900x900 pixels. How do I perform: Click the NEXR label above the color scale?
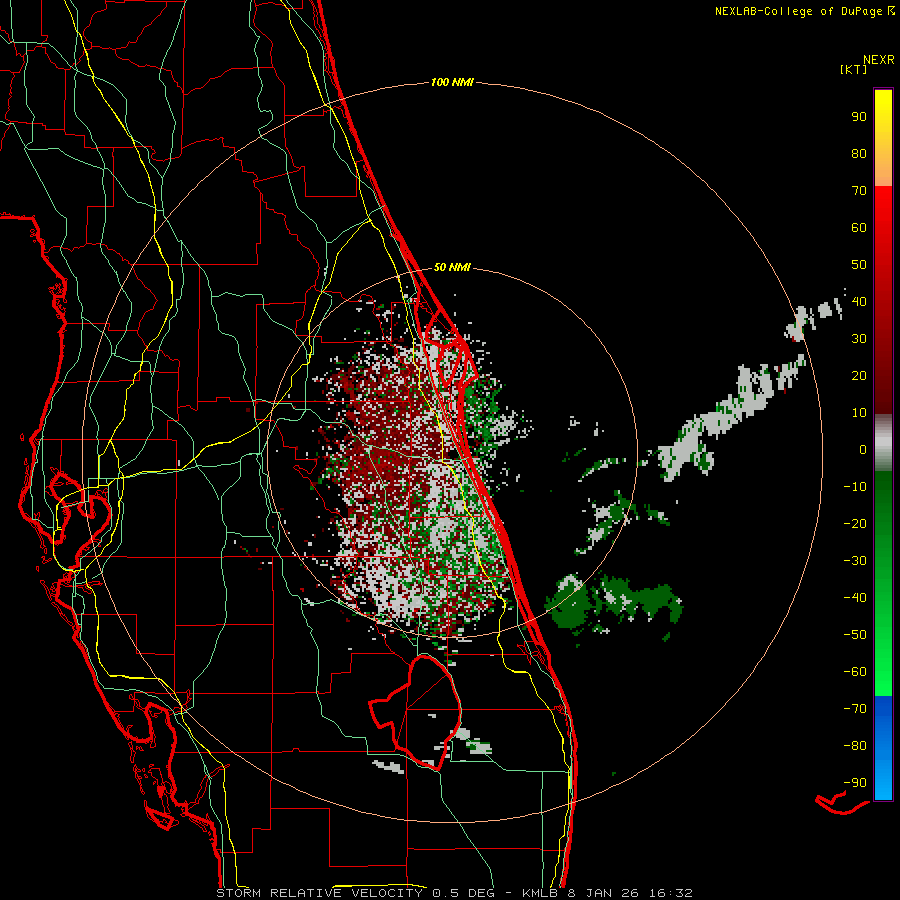(879, 60)
